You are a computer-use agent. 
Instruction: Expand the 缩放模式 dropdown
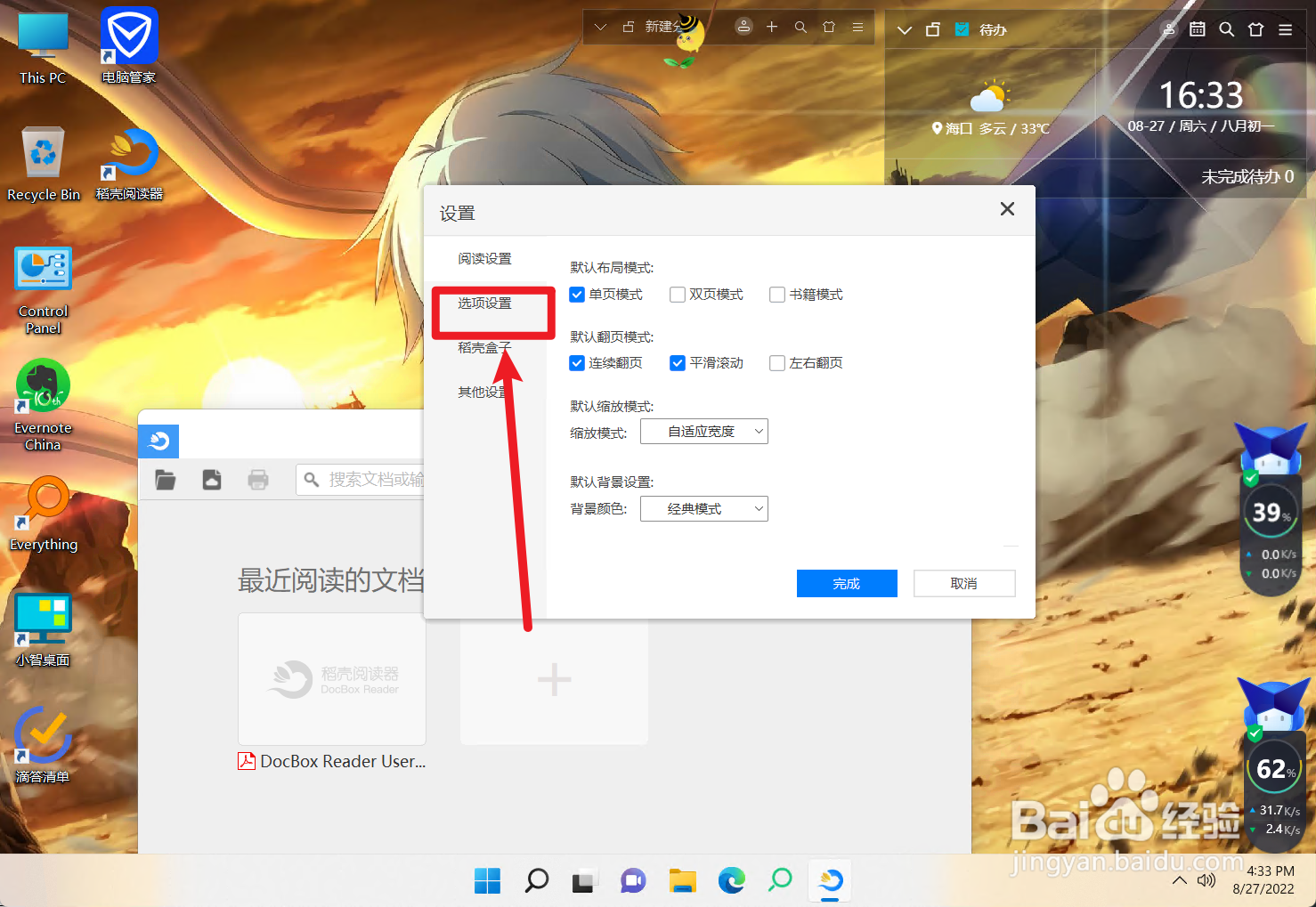[704, 432]
